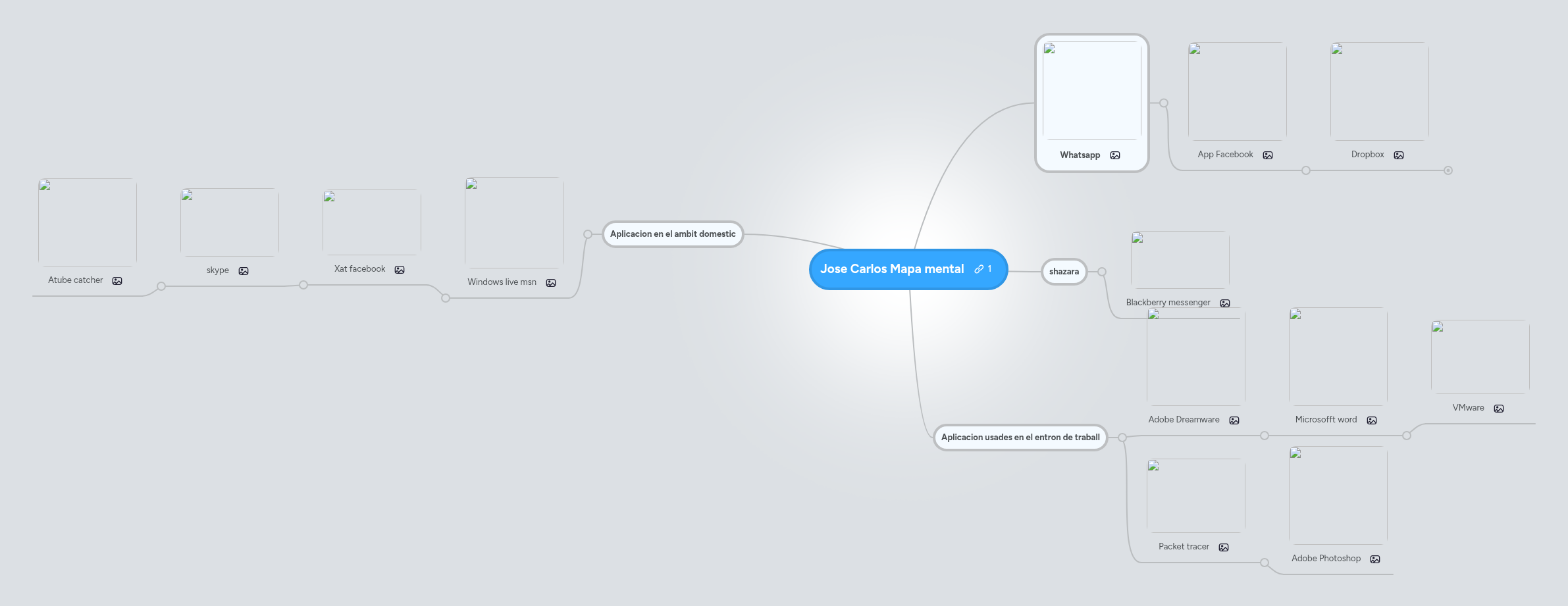Collapse the shazara node branch circle
1568x606 pixels.
click(1102, 272)
